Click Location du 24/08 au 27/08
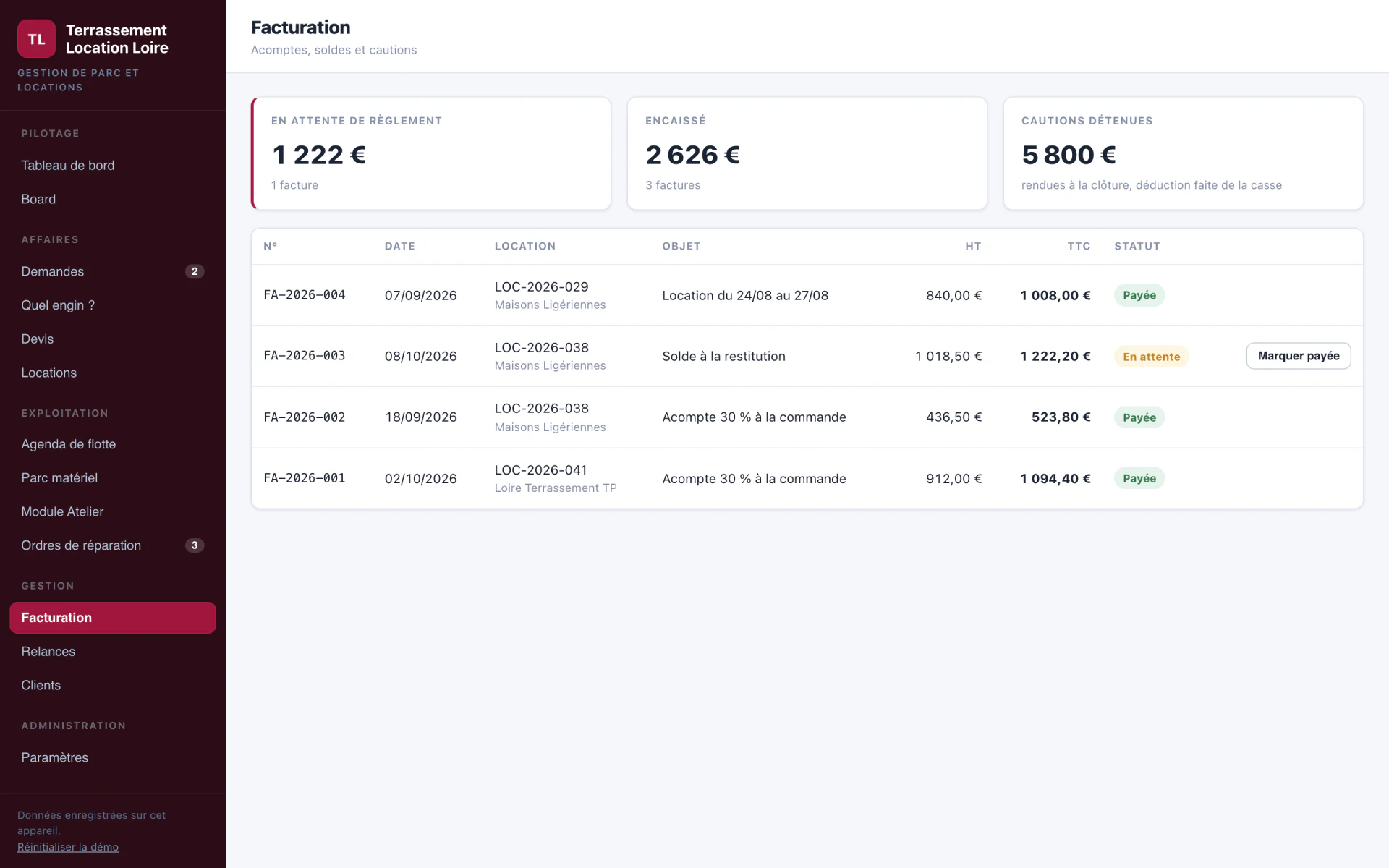The width and height of the screenshot is (1389, 868). [745, 295]
